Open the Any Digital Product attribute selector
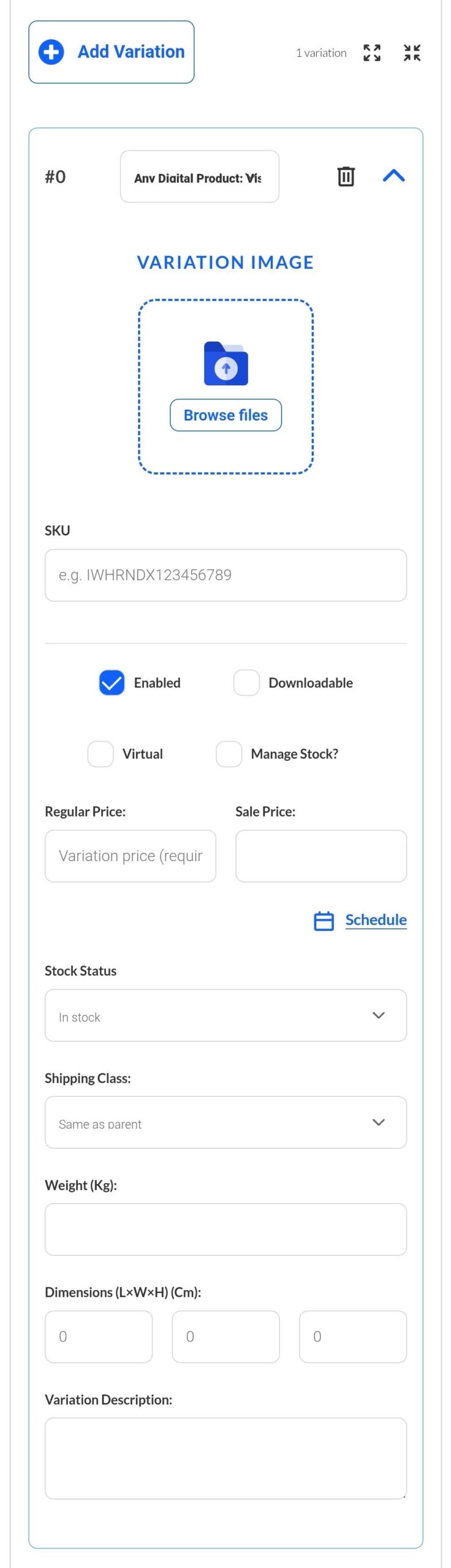The width and height of the screenshot is (451, 1568). (199, 177)
